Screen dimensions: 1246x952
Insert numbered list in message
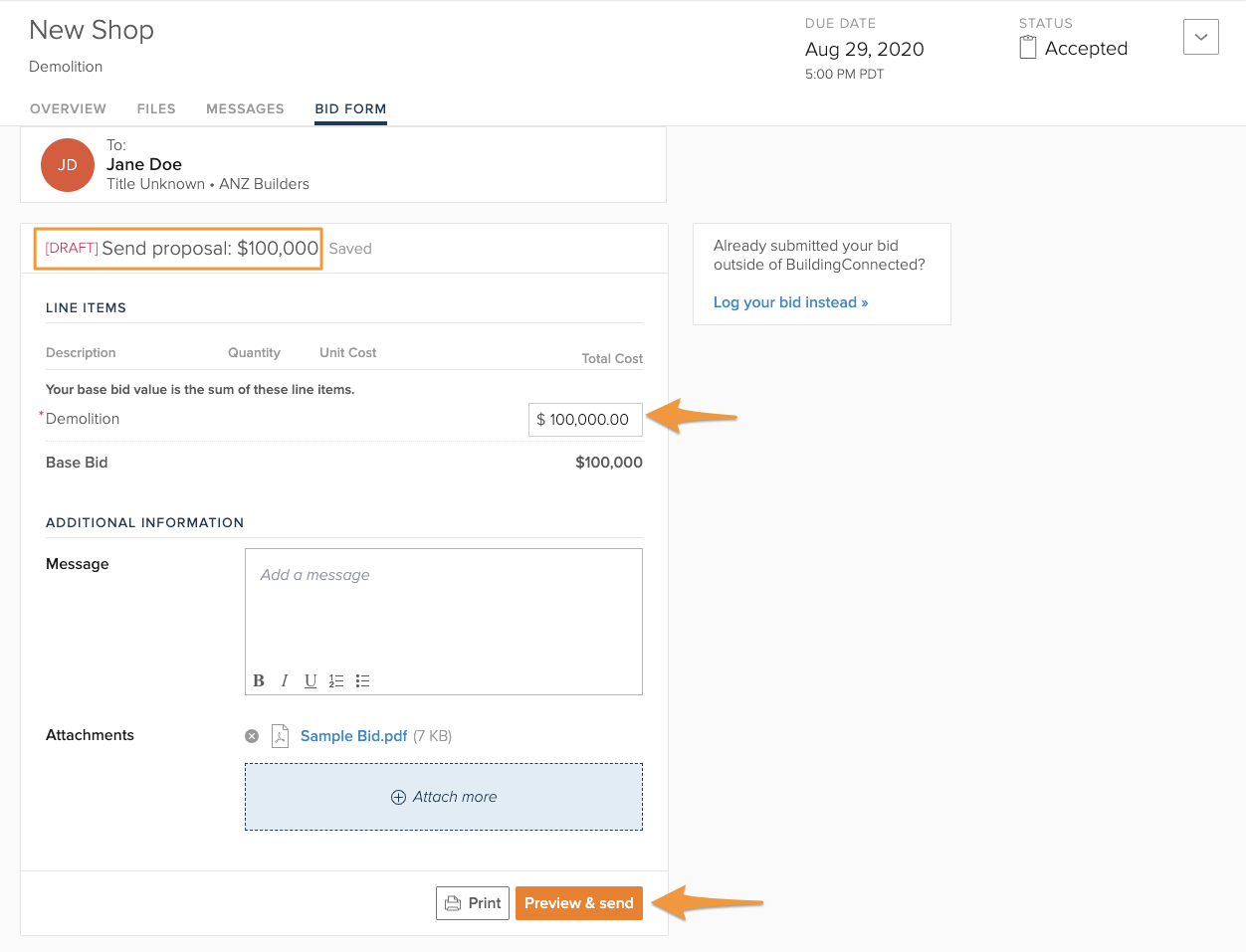coord(336,680)
